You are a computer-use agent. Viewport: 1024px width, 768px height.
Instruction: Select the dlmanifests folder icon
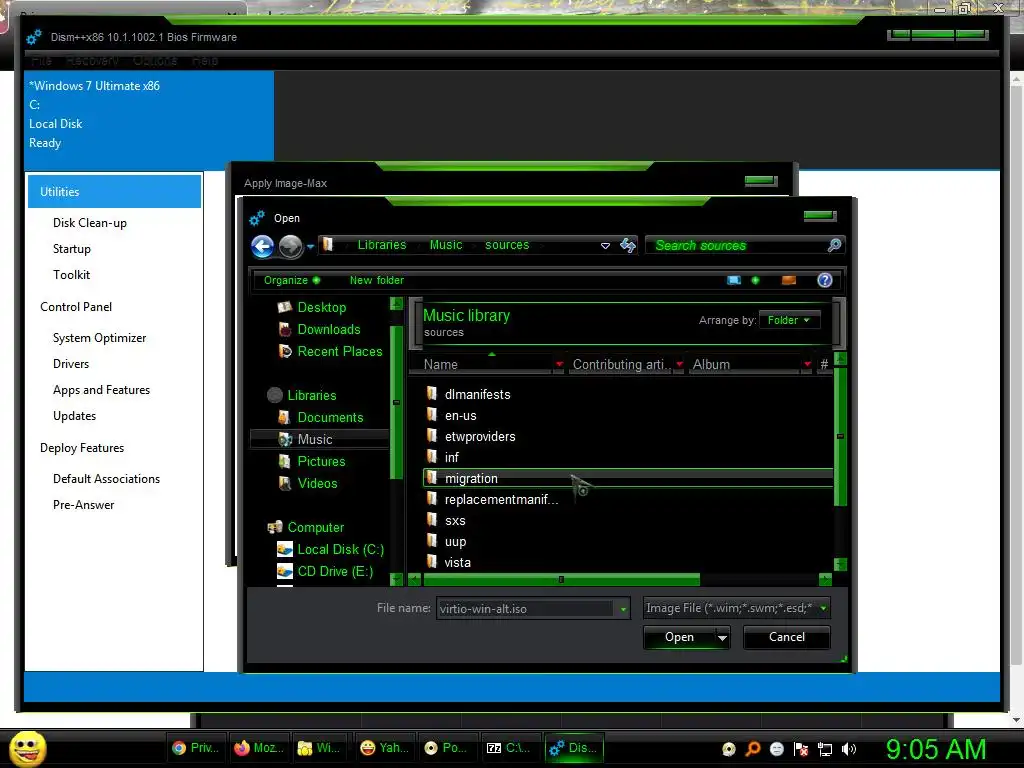click(x=432, y=393)
